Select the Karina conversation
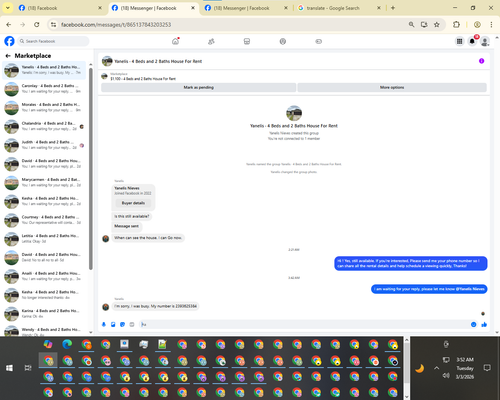The image size is (500, 400). (44, 313)
